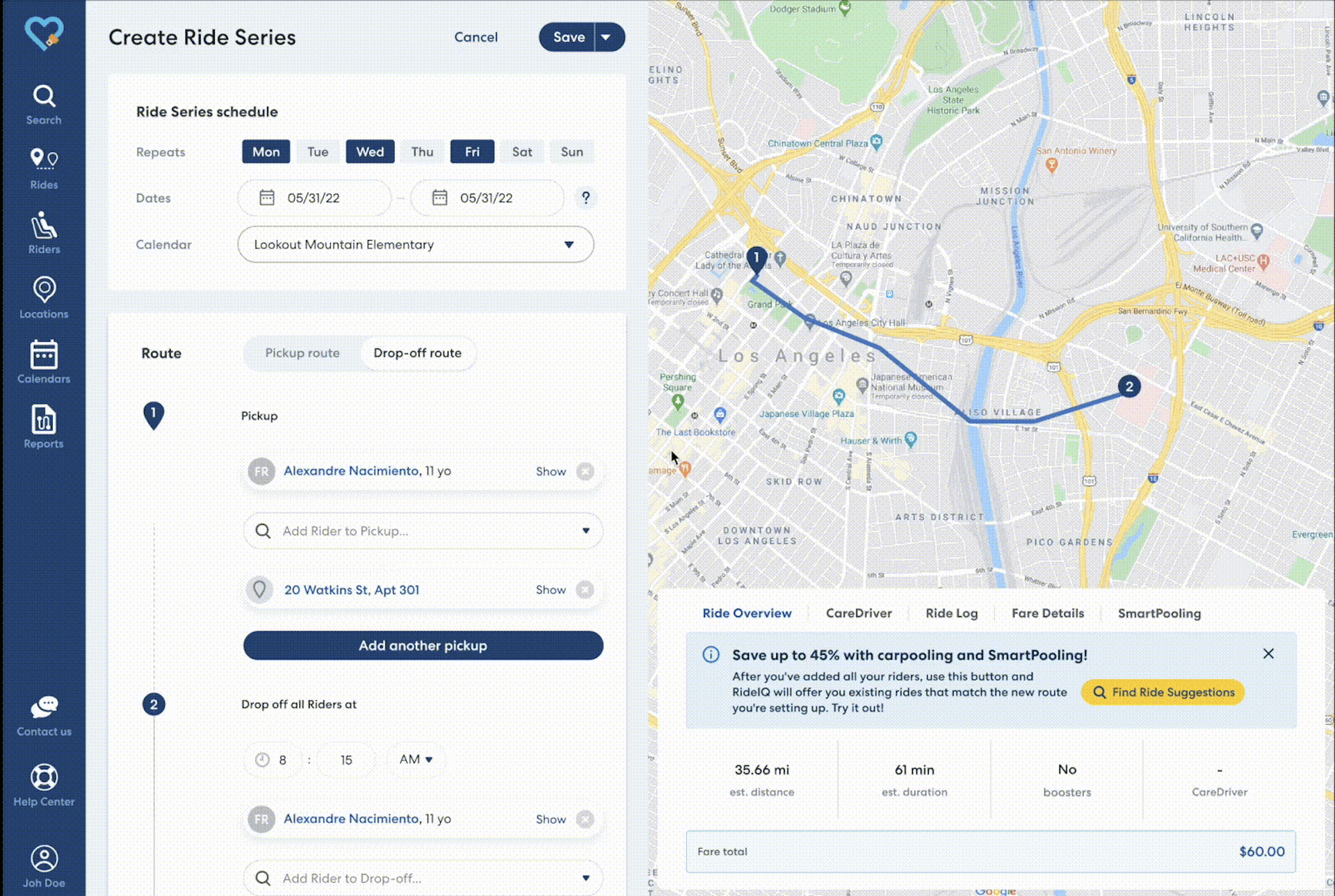This screenshot has height=896, width=1335.
Task: Click the LAC+USC Medical Center pin
Action: 1263,261
